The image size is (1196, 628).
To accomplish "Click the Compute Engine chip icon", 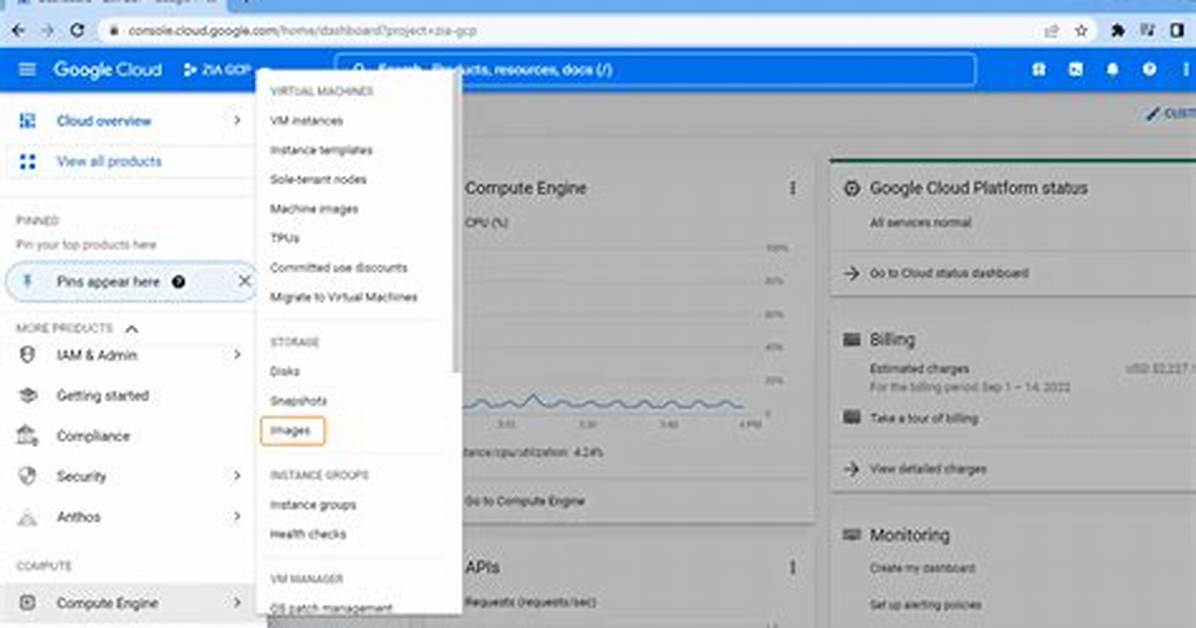I will tap(27, 603).
